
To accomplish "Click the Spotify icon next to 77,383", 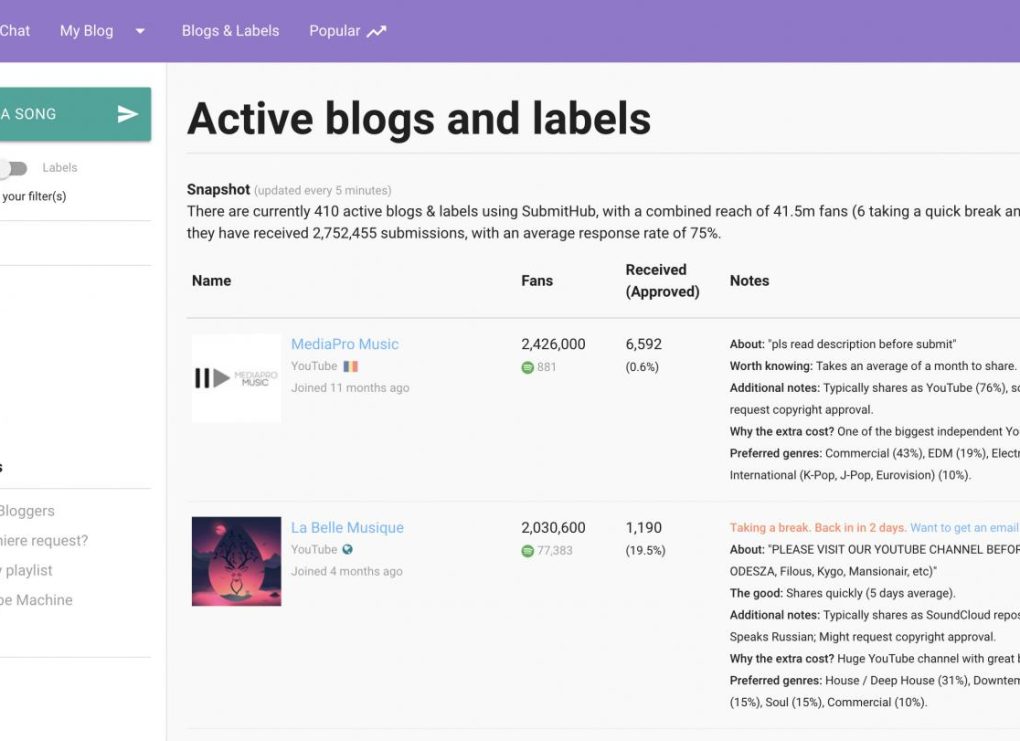I will pos(528,551).
